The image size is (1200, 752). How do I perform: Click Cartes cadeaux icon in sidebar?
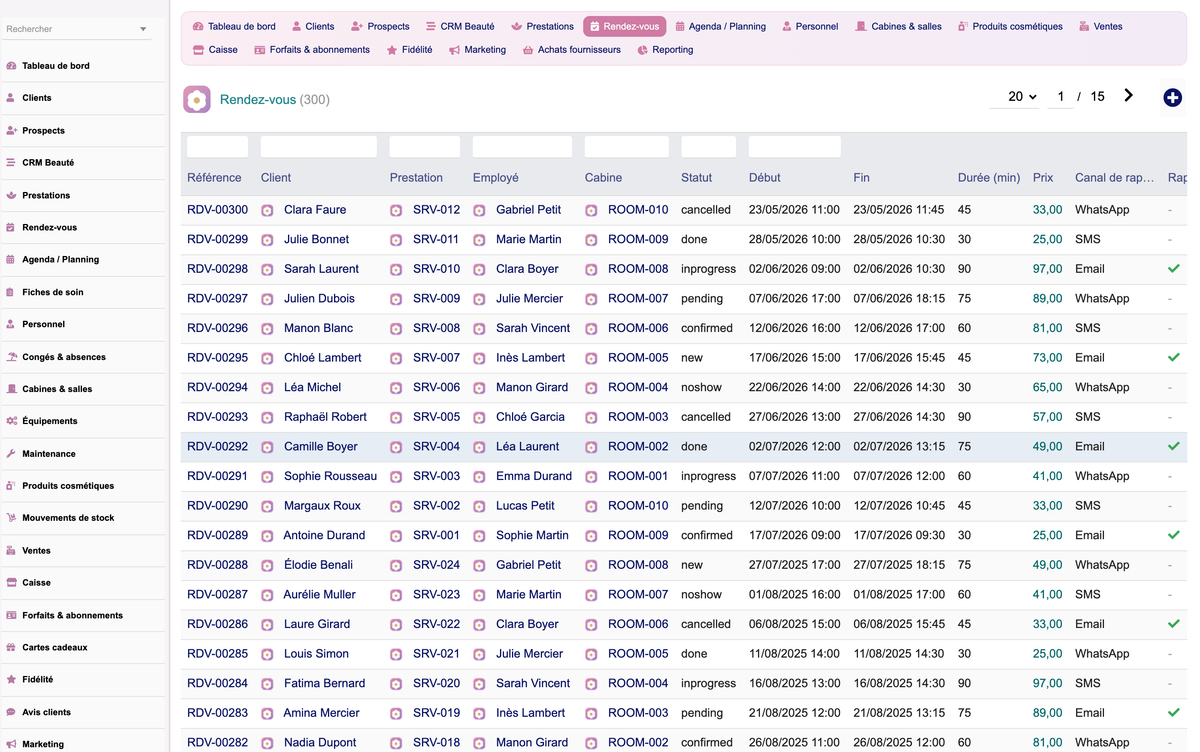tap(11, 647)
